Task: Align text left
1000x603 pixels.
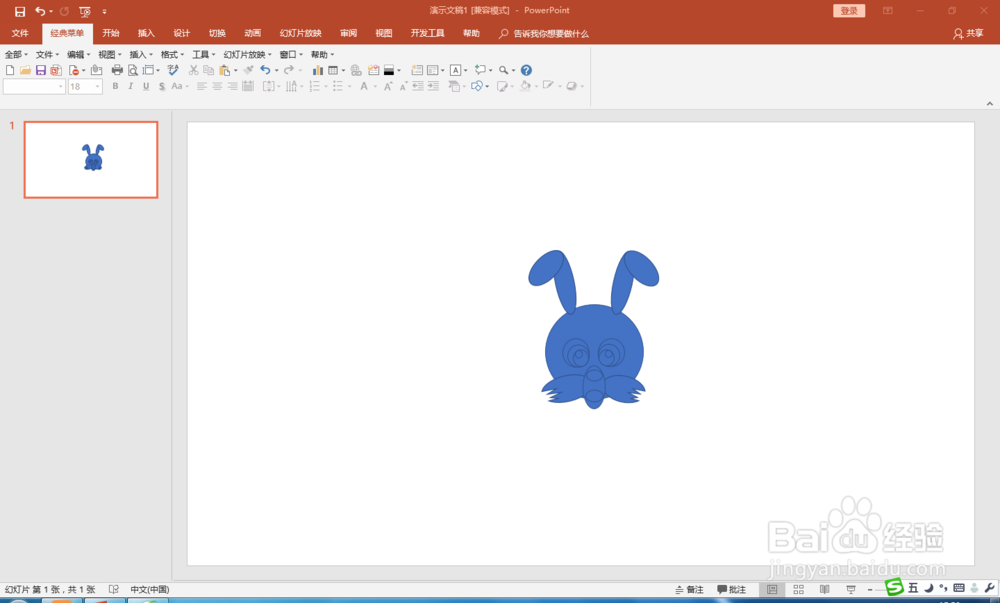Action: pos(202,86)
